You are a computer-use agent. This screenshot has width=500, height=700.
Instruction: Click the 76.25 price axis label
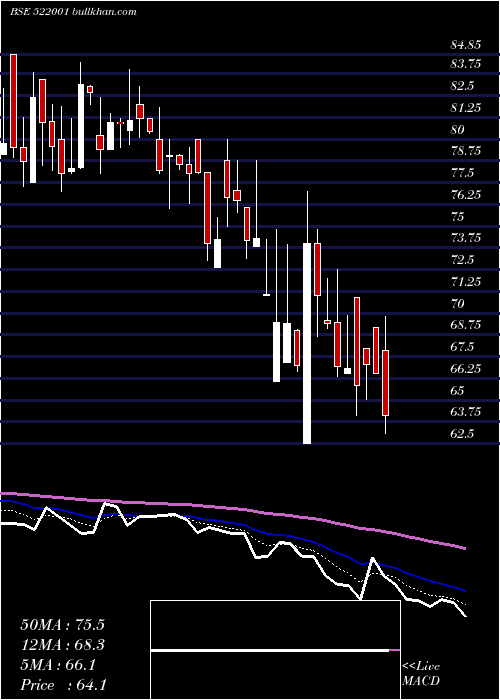(466, 195)
